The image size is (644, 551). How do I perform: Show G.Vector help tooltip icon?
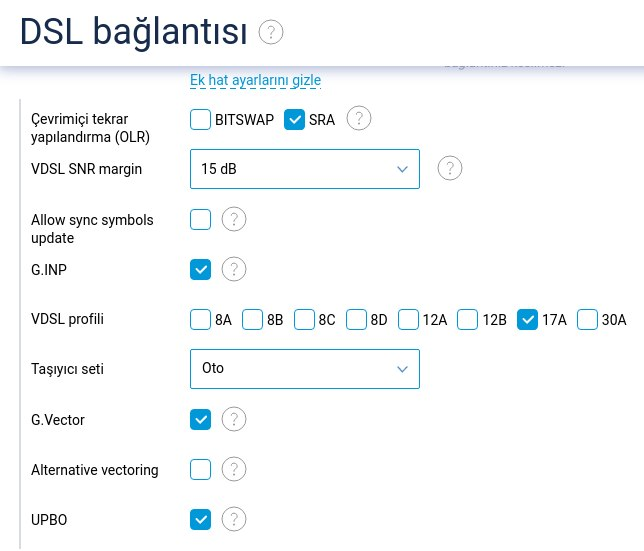coord(234,419)
